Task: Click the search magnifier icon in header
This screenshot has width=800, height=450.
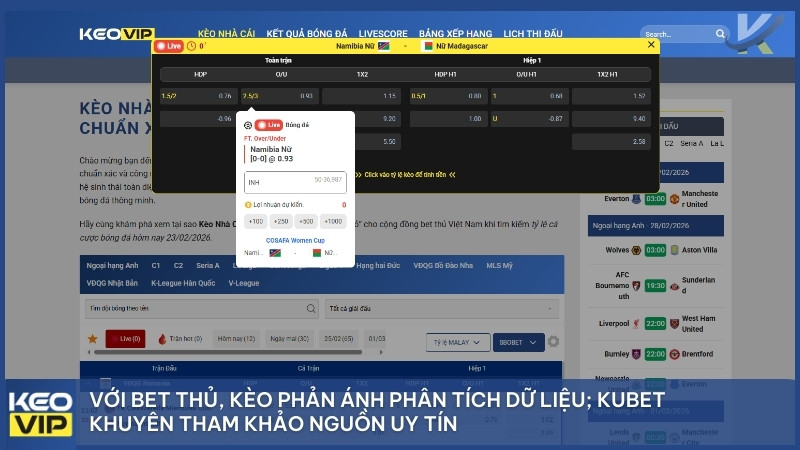Action: tap(720, 34)
